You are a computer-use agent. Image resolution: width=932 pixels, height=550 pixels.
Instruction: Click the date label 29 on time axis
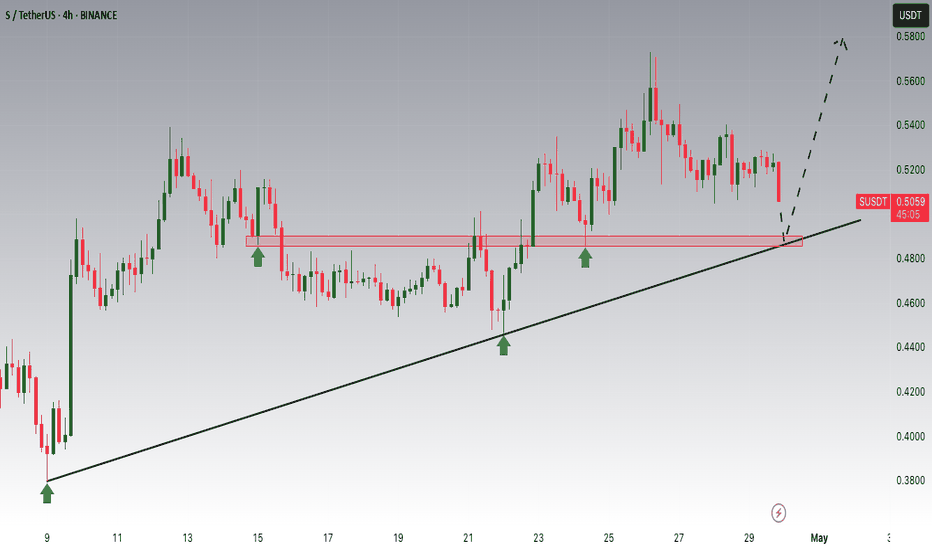tap(749, 538)
